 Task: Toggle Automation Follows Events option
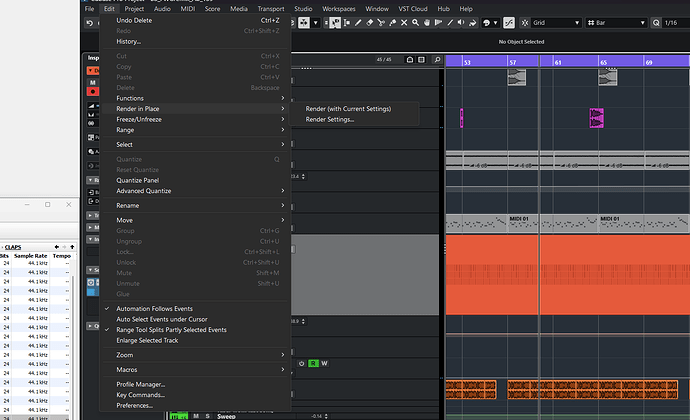[154, 308]
